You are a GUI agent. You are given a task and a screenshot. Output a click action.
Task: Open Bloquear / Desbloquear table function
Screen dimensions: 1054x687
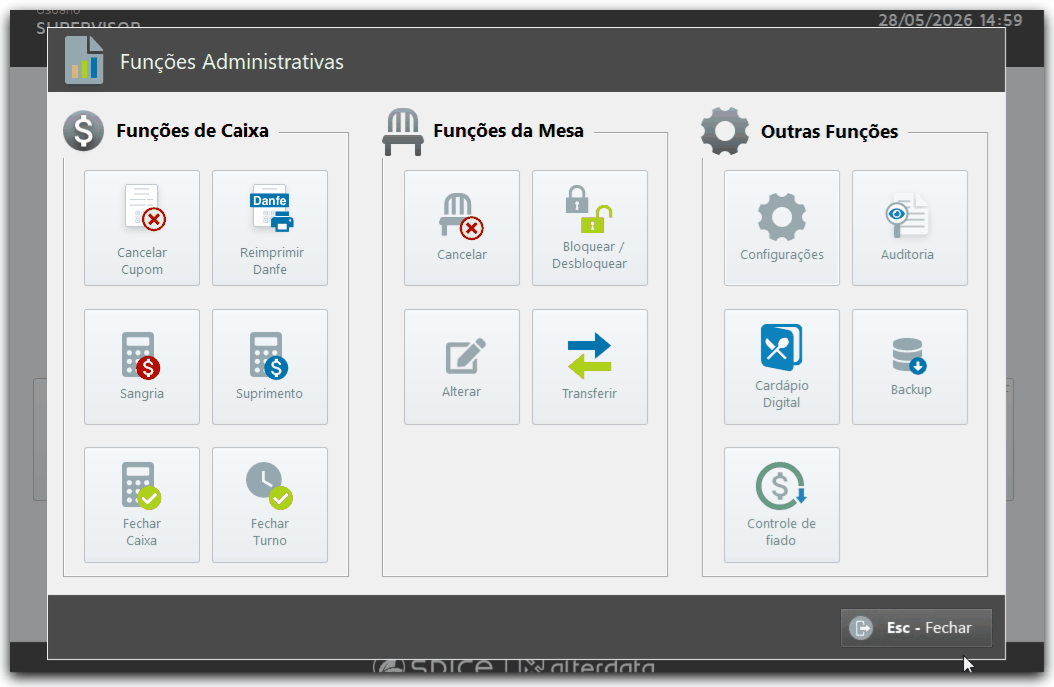(590, 228)
